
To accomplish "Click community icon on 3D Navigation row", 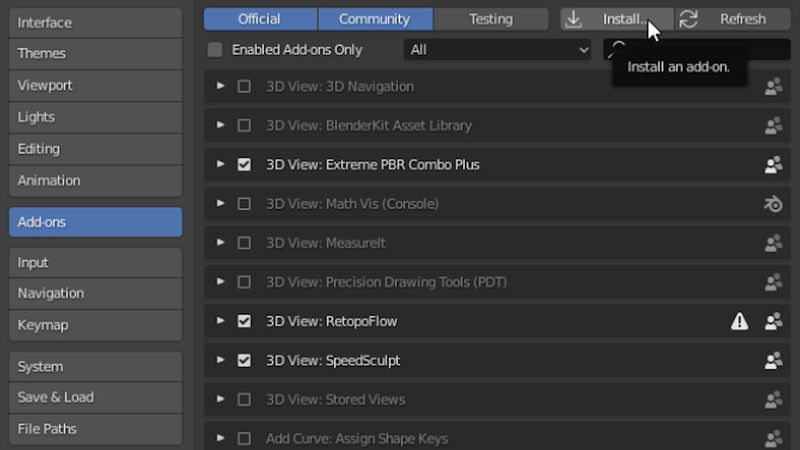I will (773, 87).
